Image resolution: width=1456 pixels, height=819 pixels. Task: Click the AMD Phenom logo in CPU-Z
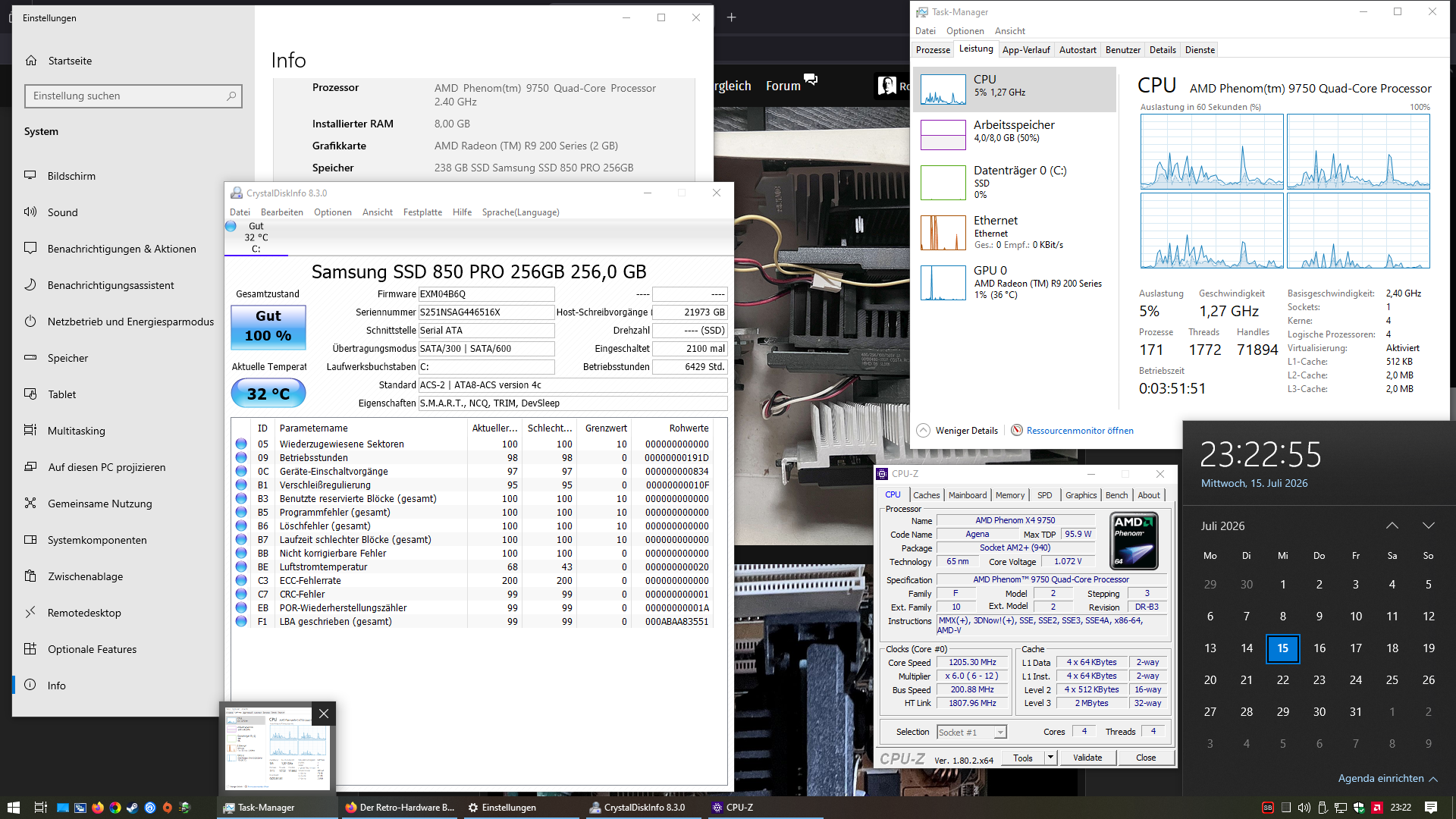coord(1134,541)
